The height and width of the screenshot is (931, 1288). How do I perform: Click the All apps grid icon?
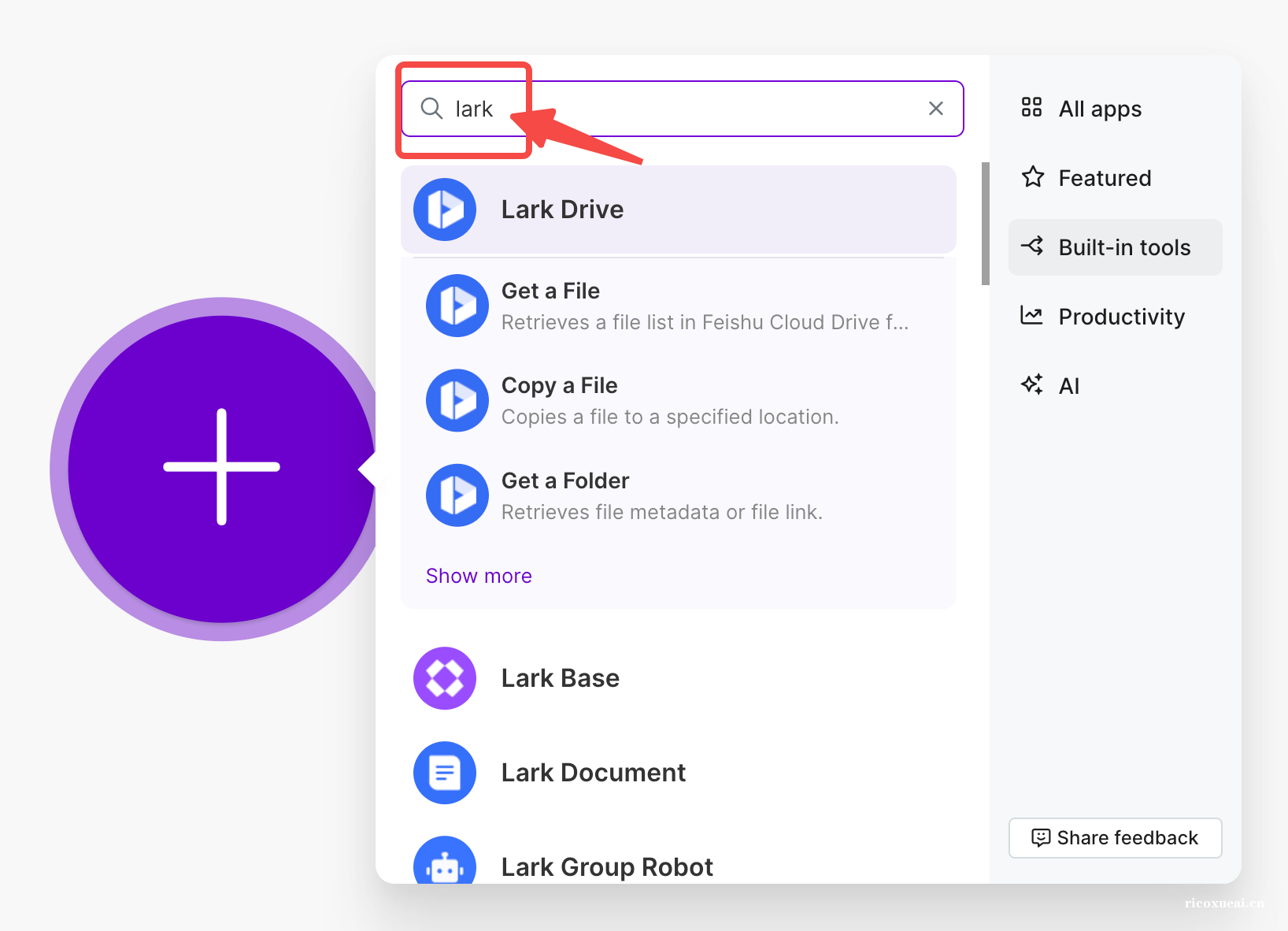coord(1031,107)
